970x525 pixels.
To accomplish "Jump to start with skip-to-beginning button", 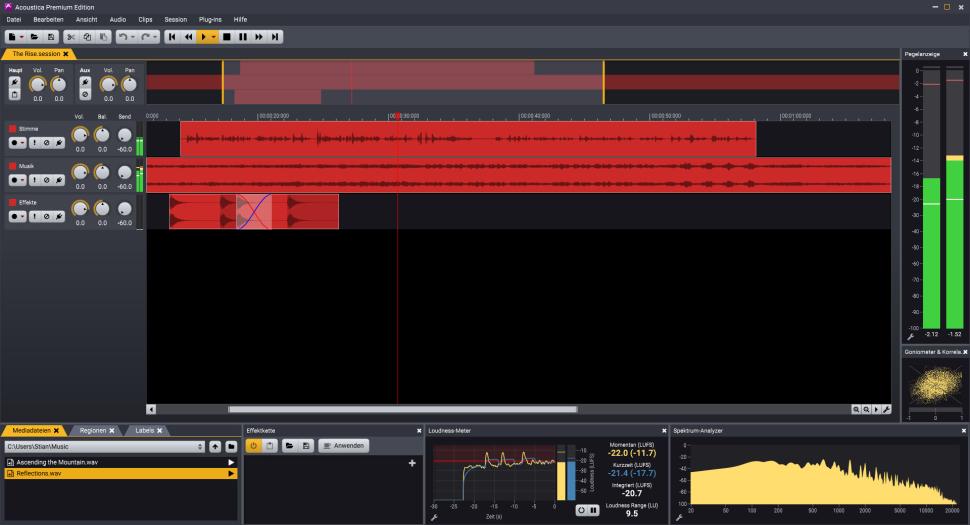I will pyautogui.click(x=173, y=37).
